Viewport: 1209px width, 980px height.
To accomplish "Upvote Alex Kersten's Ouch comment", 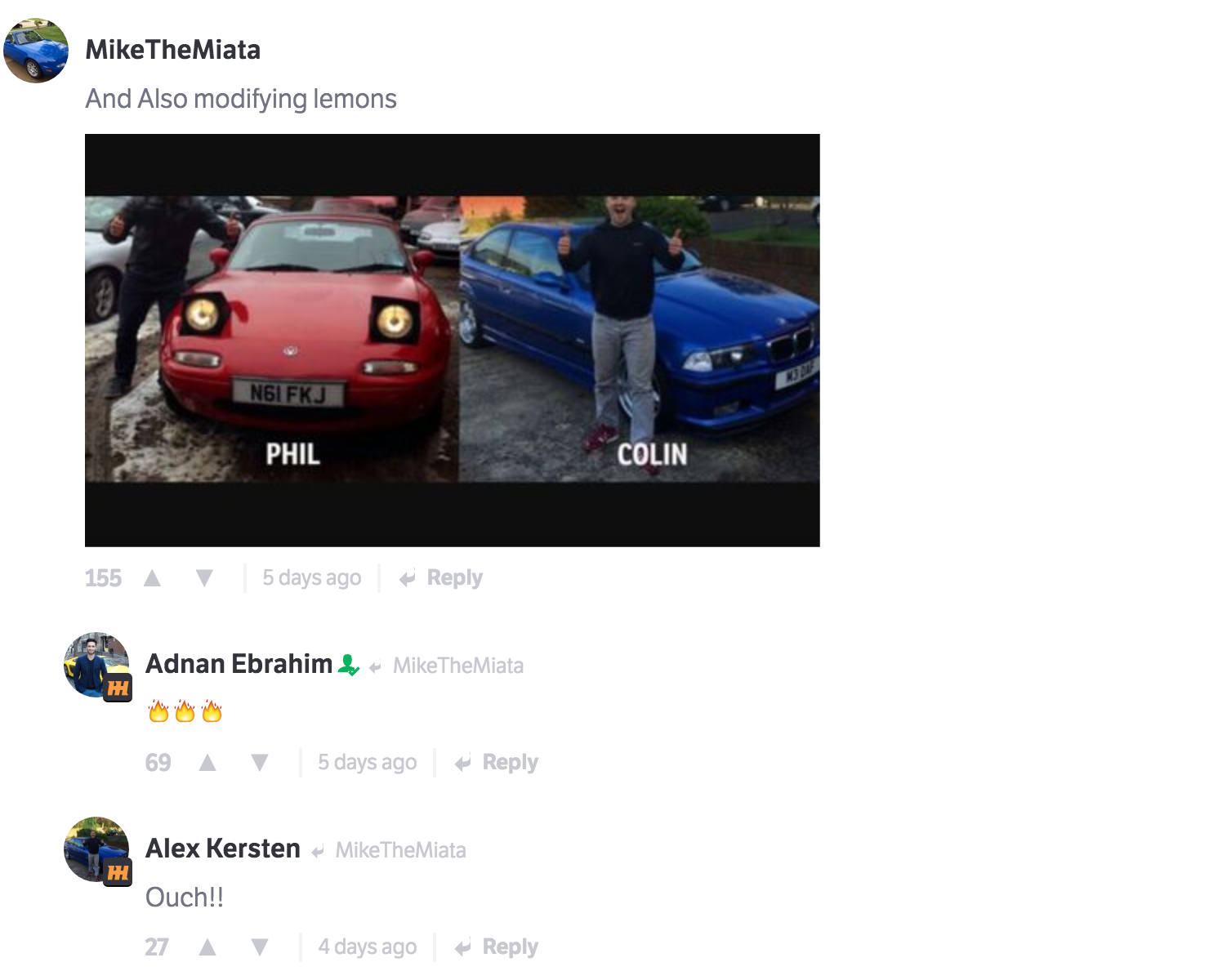I will pyautogui.click(x=207, y=947).
